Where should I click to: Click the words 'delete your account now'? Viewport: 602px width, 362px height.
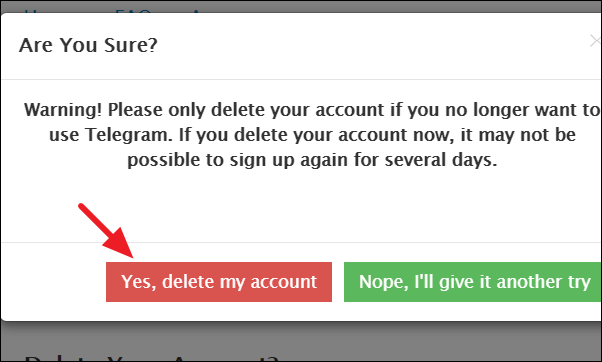(342, 135)
